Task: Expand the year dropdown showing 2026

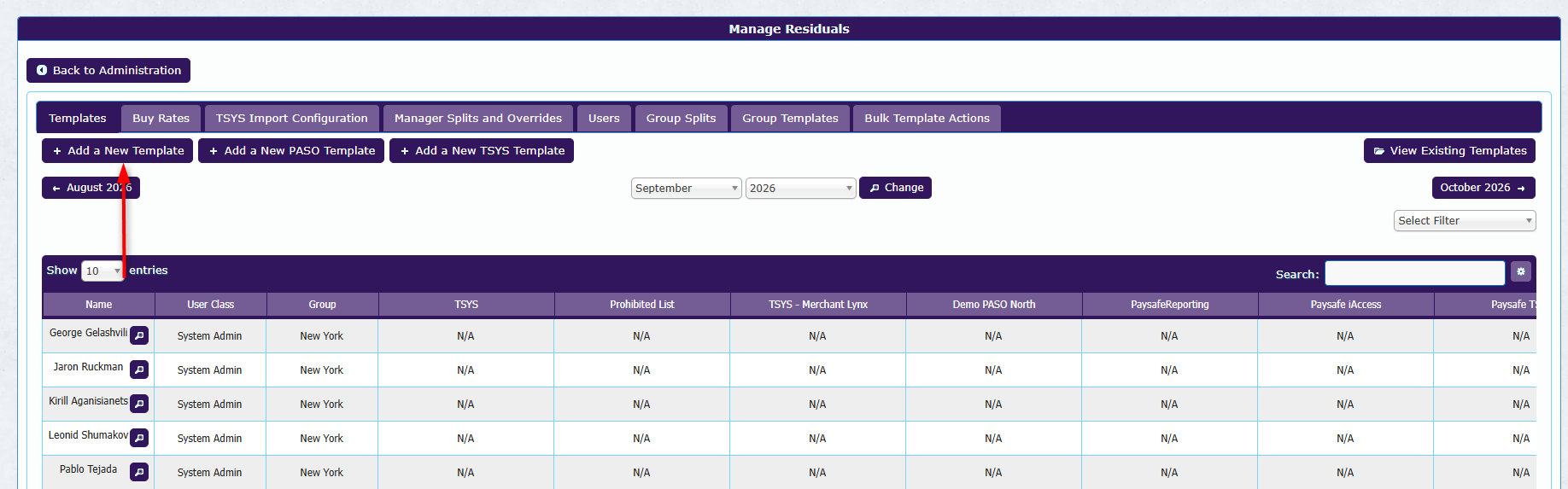Action: pyautogui.click(x=801, y=188)
